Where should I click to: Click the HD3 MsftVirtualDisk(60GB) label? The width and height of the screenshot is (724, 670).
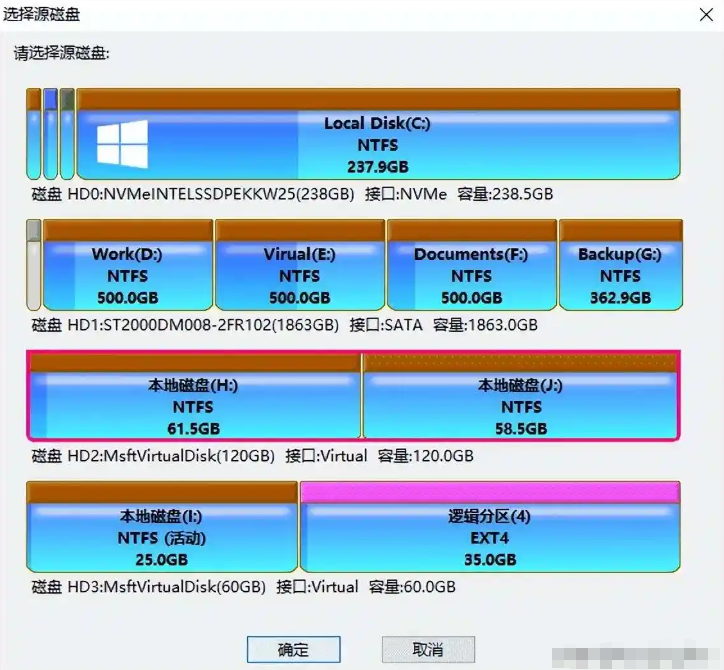(x=243, y=587)
